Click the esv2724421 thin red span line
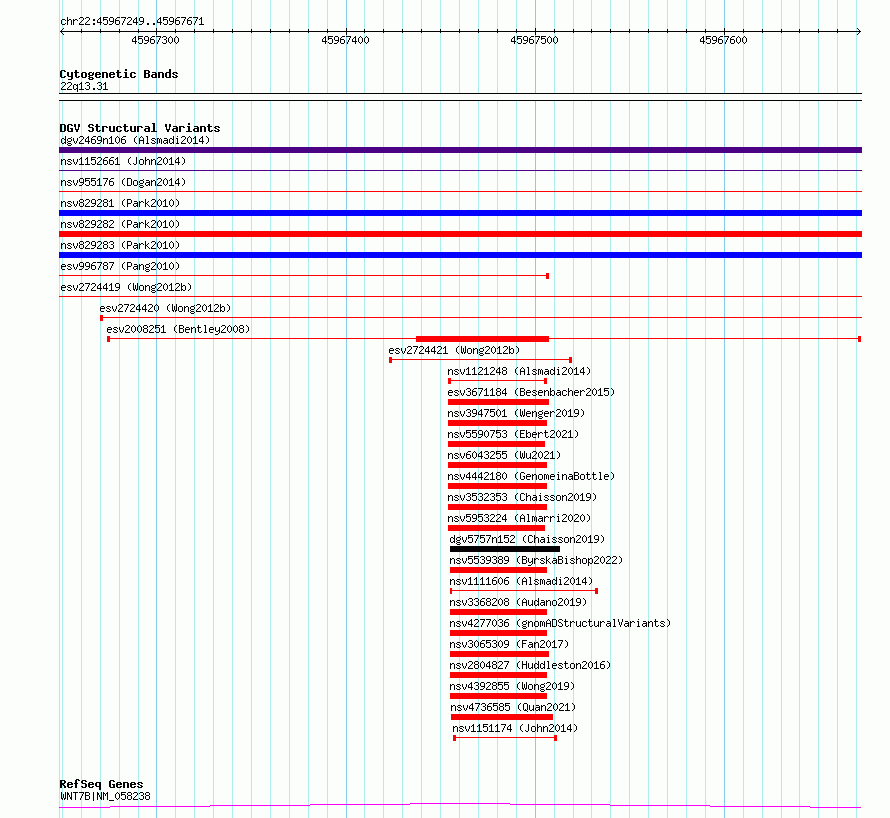Viewport: 890px width, 818px height. click(480, 360)
